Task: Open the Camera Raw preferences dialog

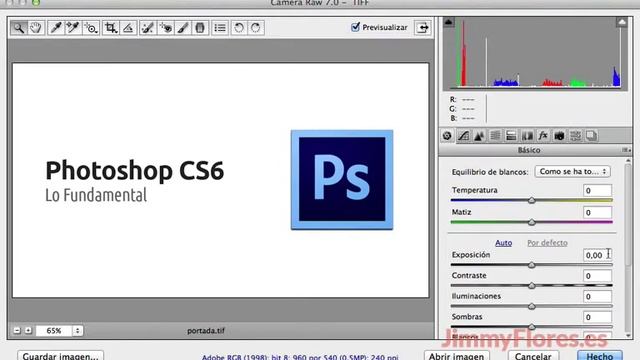Action: click(x=220, y=28)
